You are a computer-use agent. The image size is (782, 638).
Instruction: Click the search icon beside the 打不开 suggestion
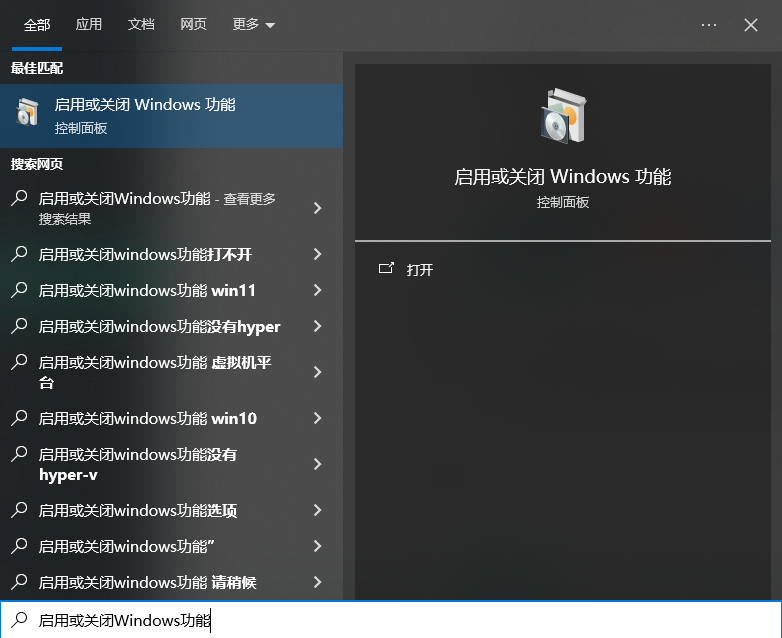point(19,254)
